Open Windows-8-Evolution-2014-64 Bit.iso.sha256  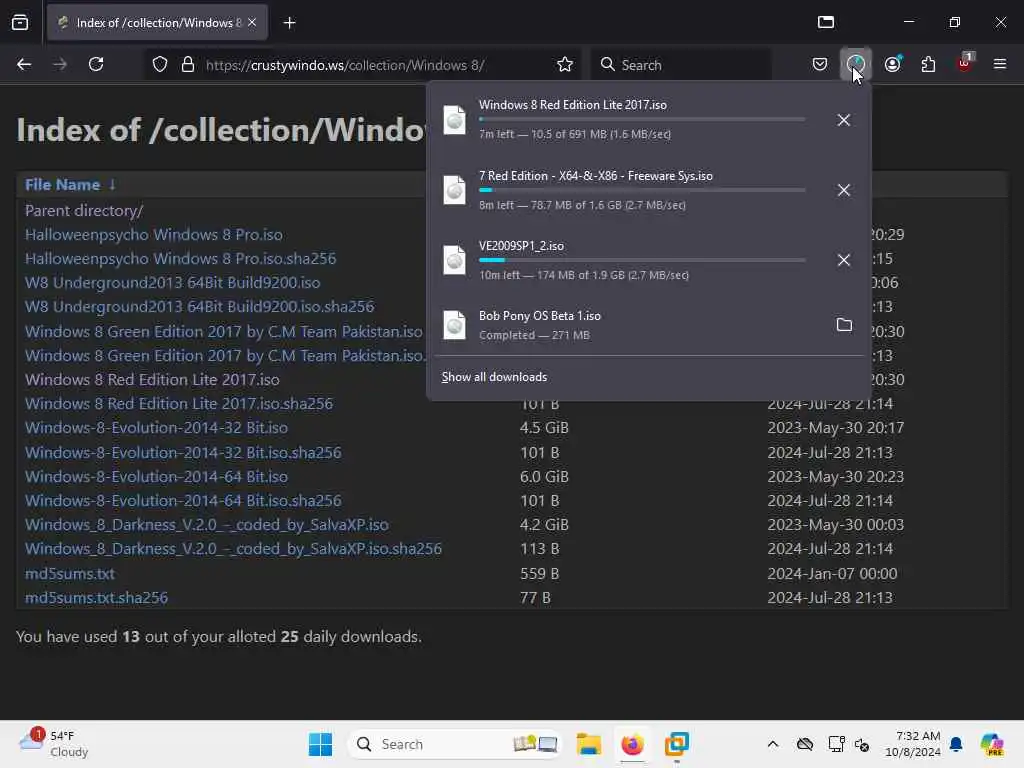coord(183,500)
